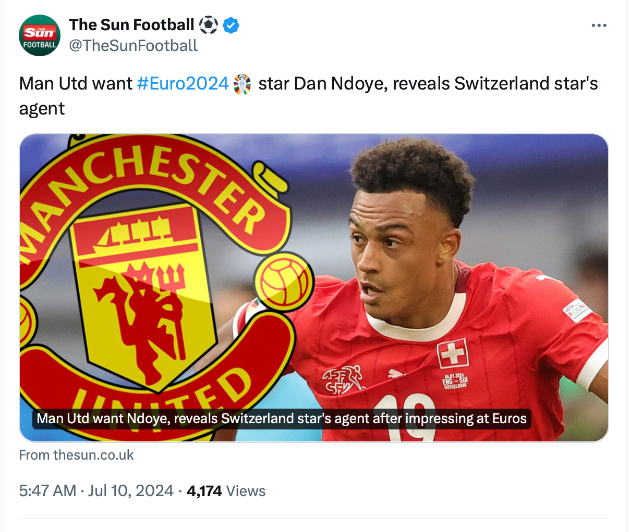Click the blue verified checkmark badge

(x=232, y=24)
